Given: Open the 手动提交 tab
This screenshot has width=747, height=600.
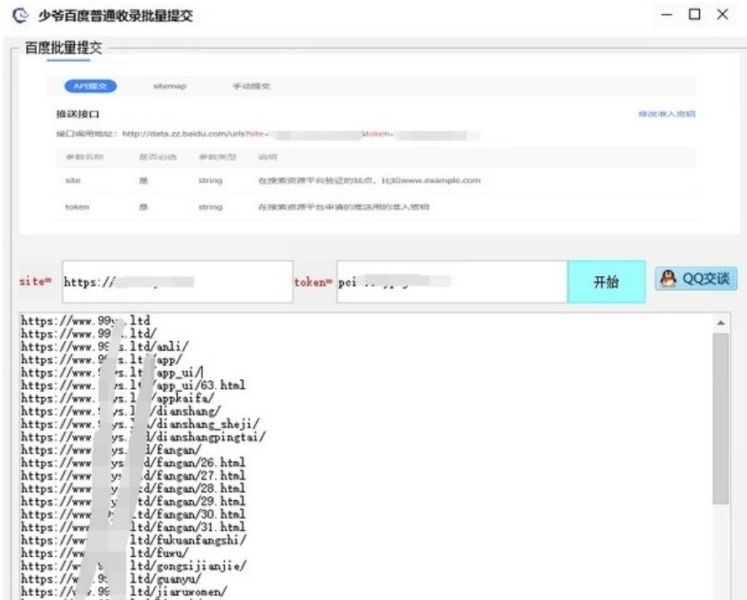Looking at the screenshot, I should click(252, 86).
